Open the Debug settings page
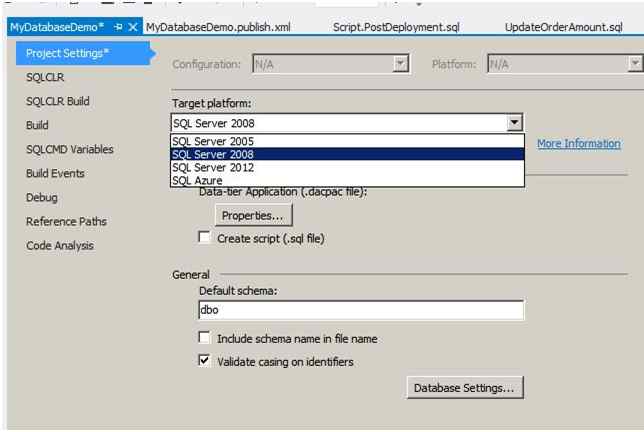644x432 pixels. click(x=42, y=198)
